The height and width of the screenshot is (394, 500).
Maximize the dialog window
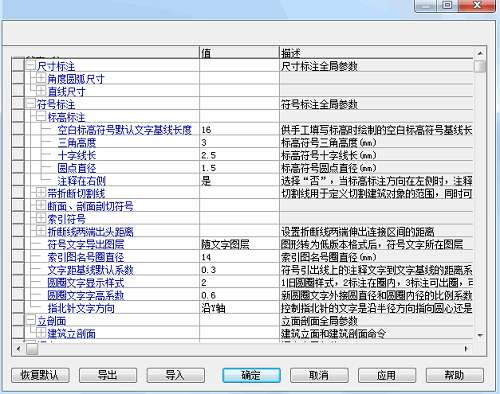coord(447,5)
